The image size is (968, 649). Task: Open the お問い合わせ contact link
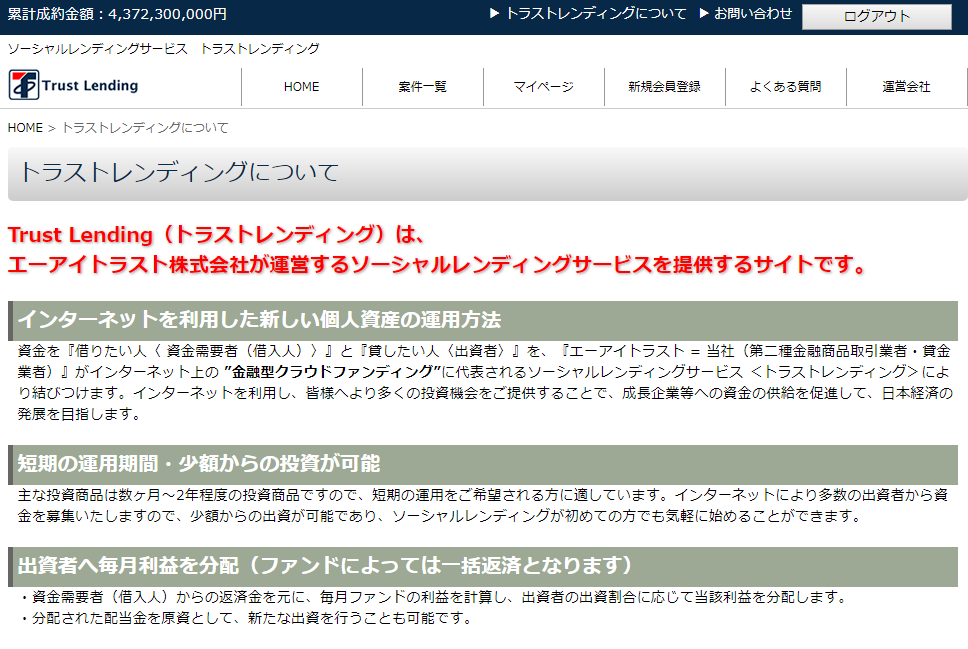(752, 14)
